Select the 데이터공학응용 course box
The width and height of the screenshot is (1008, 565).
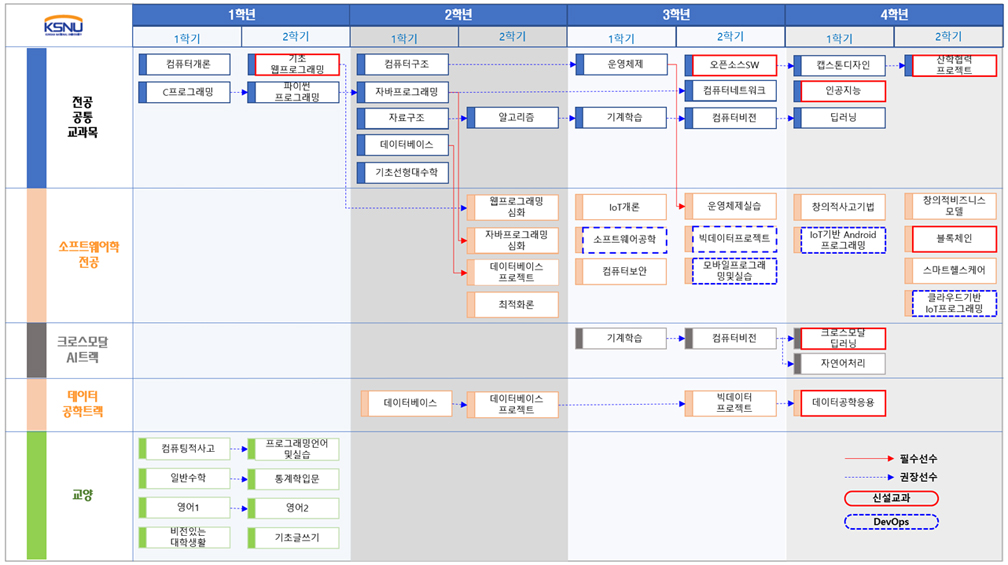pyautogui.click(x=840, y=403)
